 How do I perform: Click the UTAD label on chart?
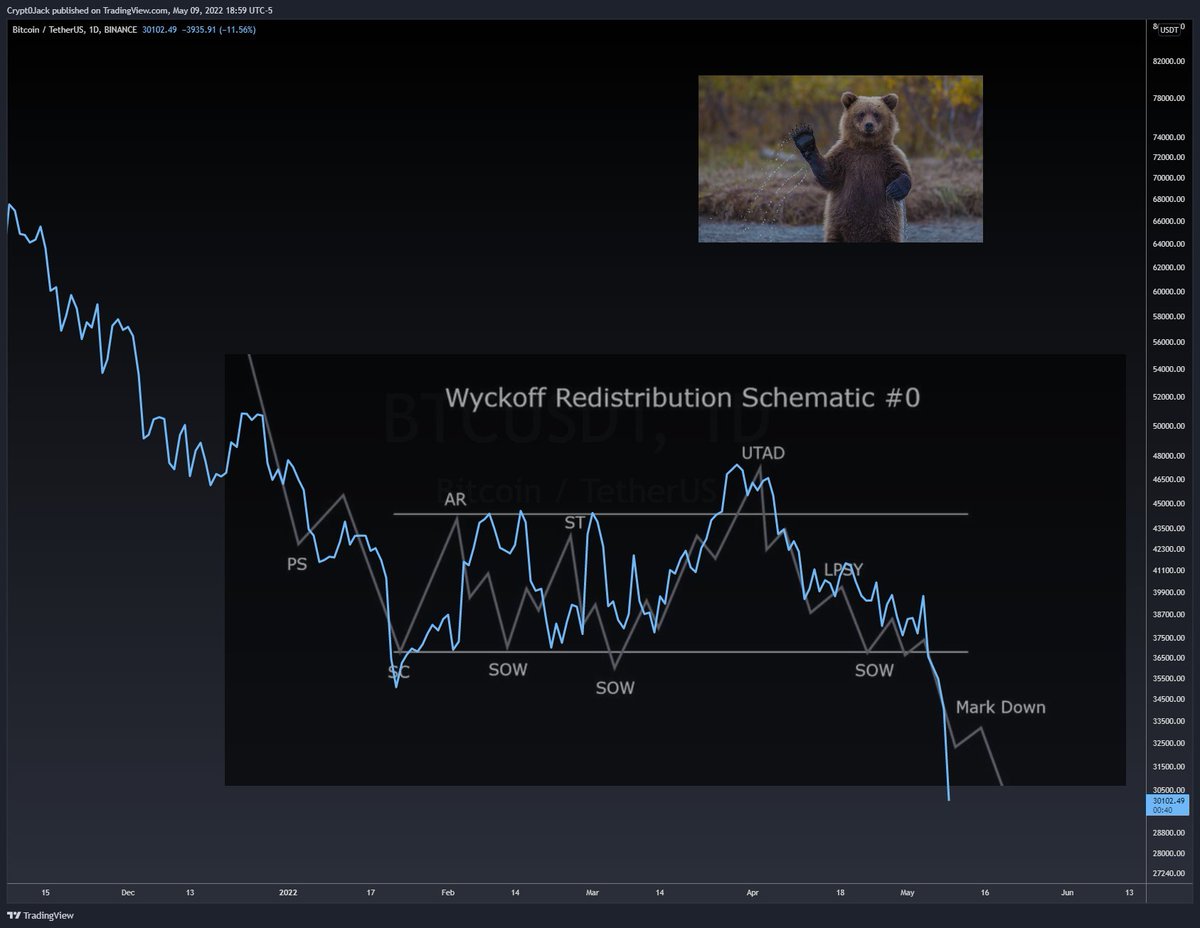763,453
